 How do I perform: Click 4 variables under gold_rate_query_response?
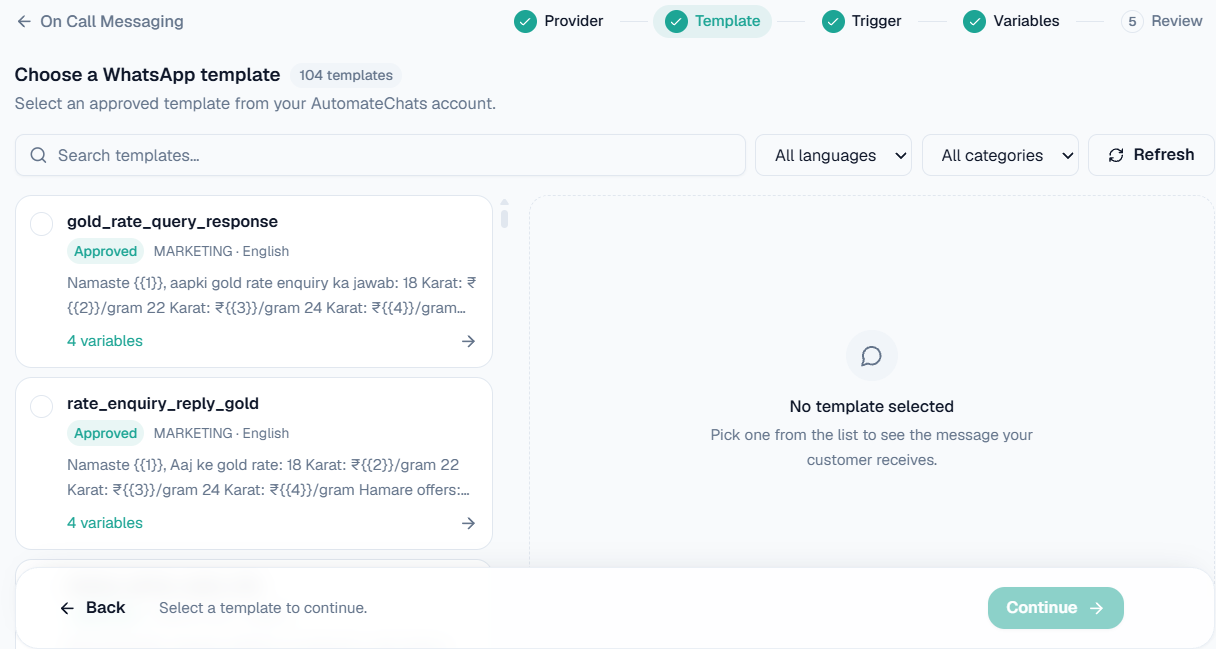pyautogui.click(x=105, y=341)
